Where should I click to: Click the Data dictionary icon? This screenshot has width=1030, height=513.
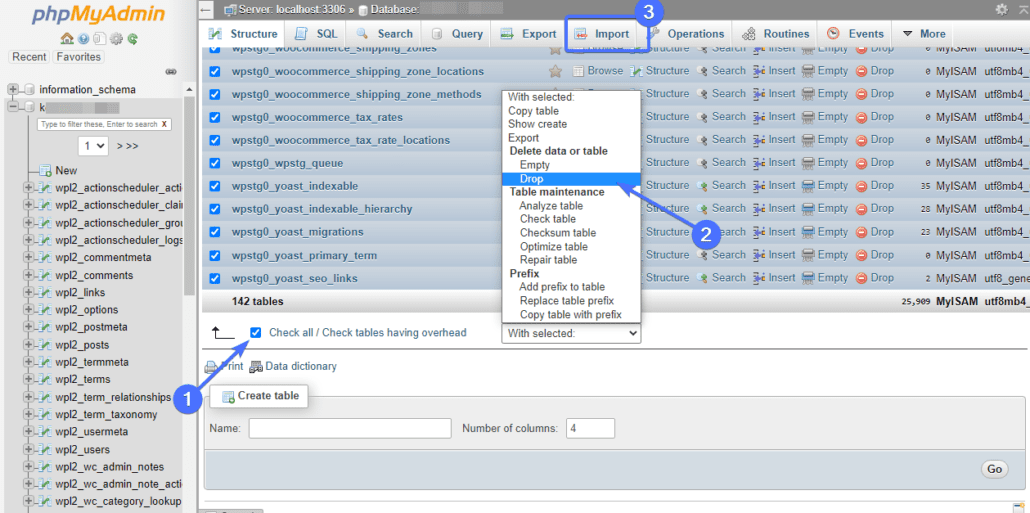[255, 367]
